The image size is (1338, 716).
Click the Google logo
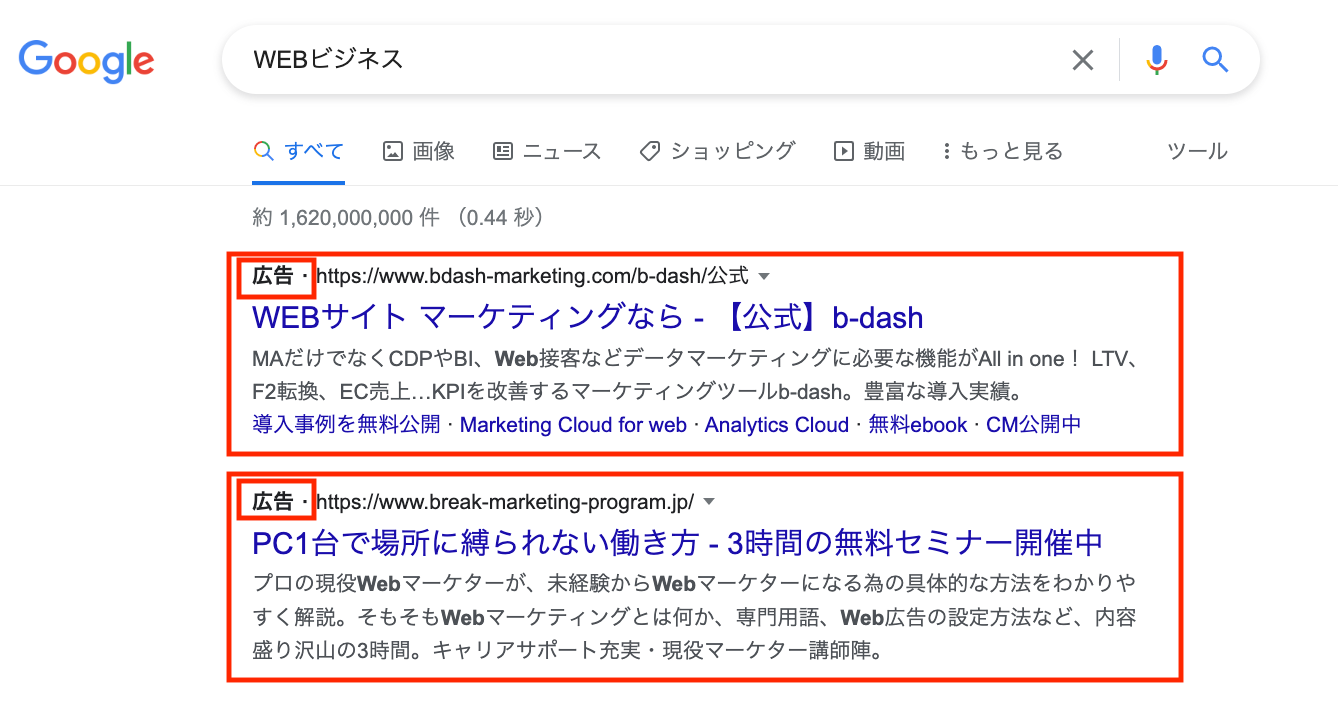coord(86,61)
